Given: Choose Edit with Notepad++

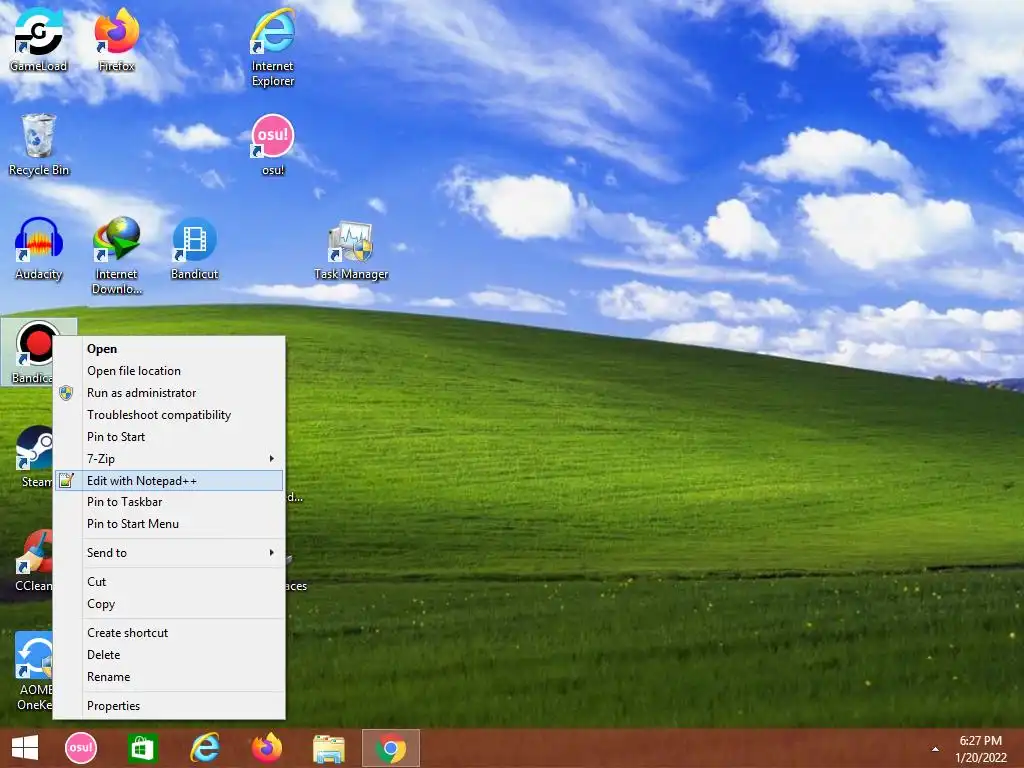Looking at the screenshot, I should pyautogui.click(x=169, y=481).
